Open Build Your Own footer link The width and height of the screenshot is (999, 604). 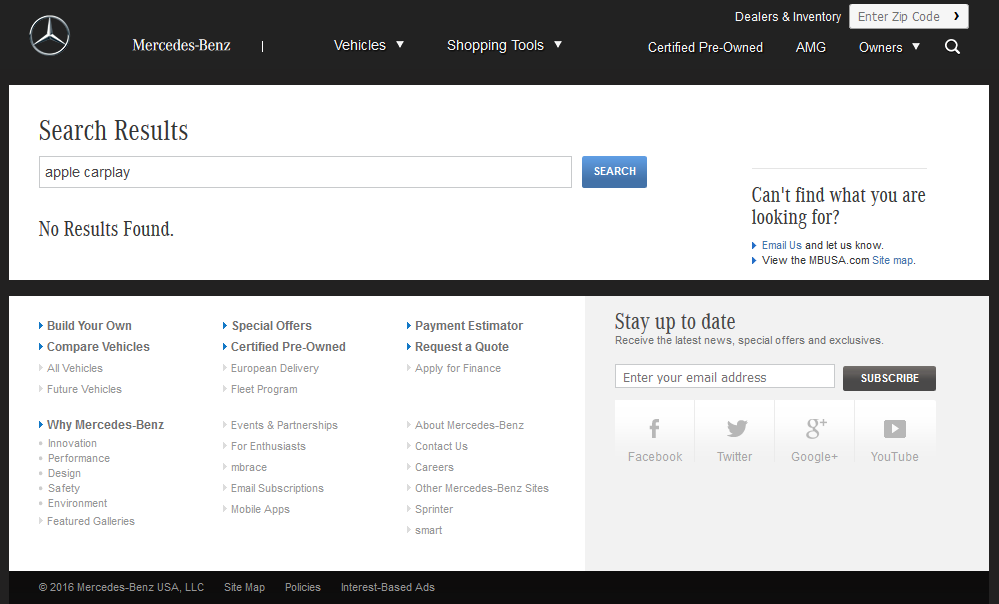89,326
